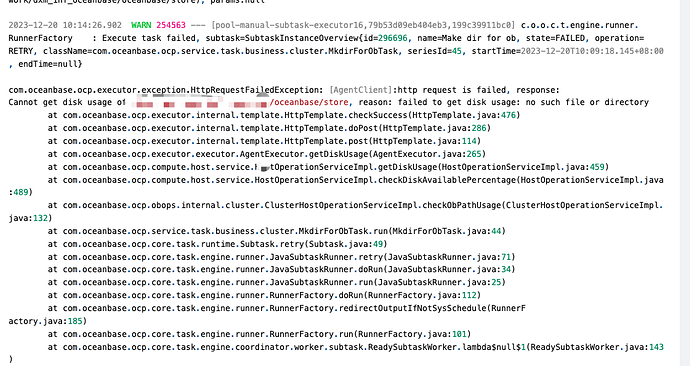
Task: Click the RunnerFactory.java:112 doRun frame
Action: coord(424,295)
